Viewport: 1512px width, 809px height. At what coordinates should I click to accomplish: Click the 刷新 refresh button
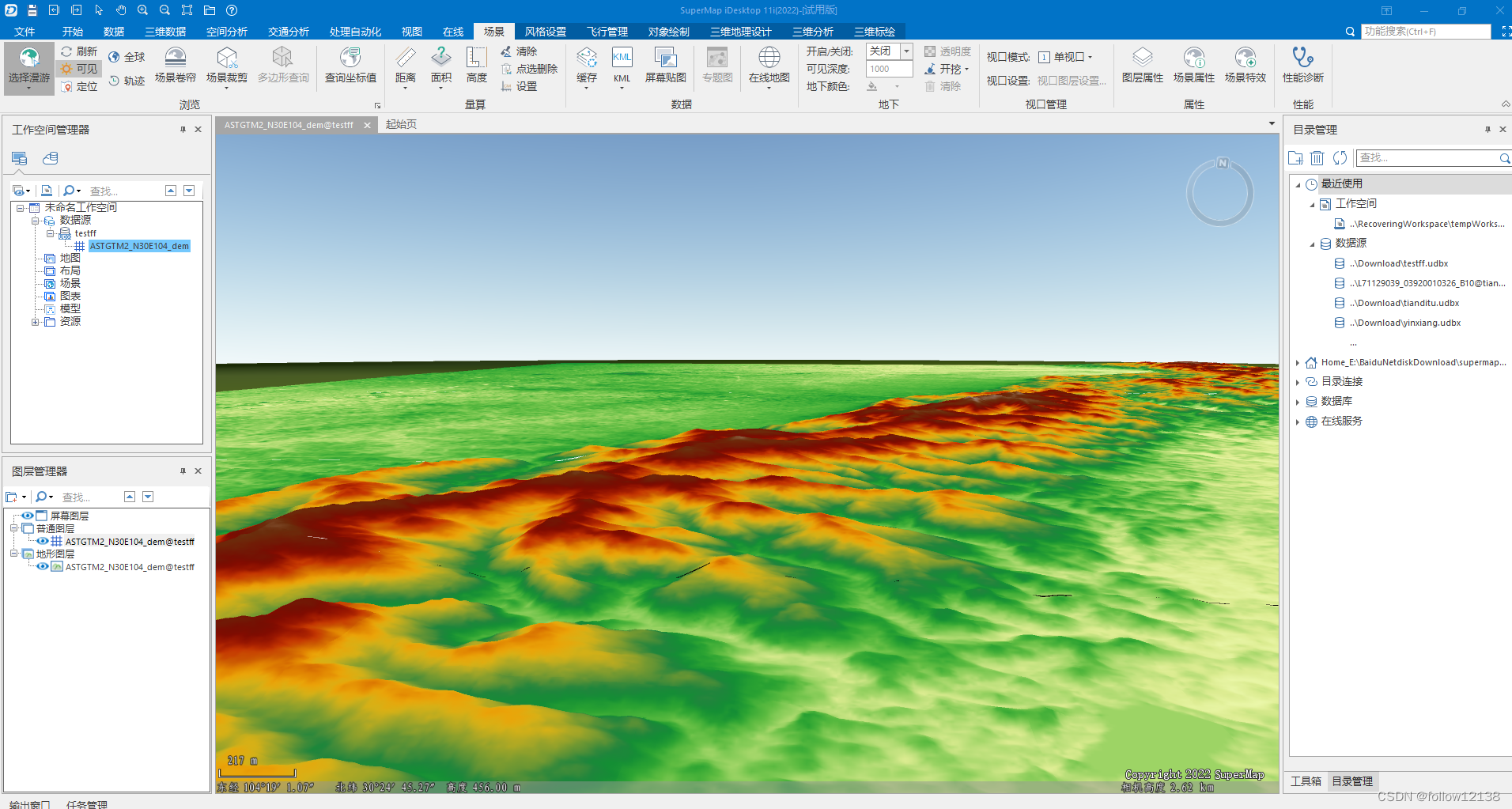(80, 51)
